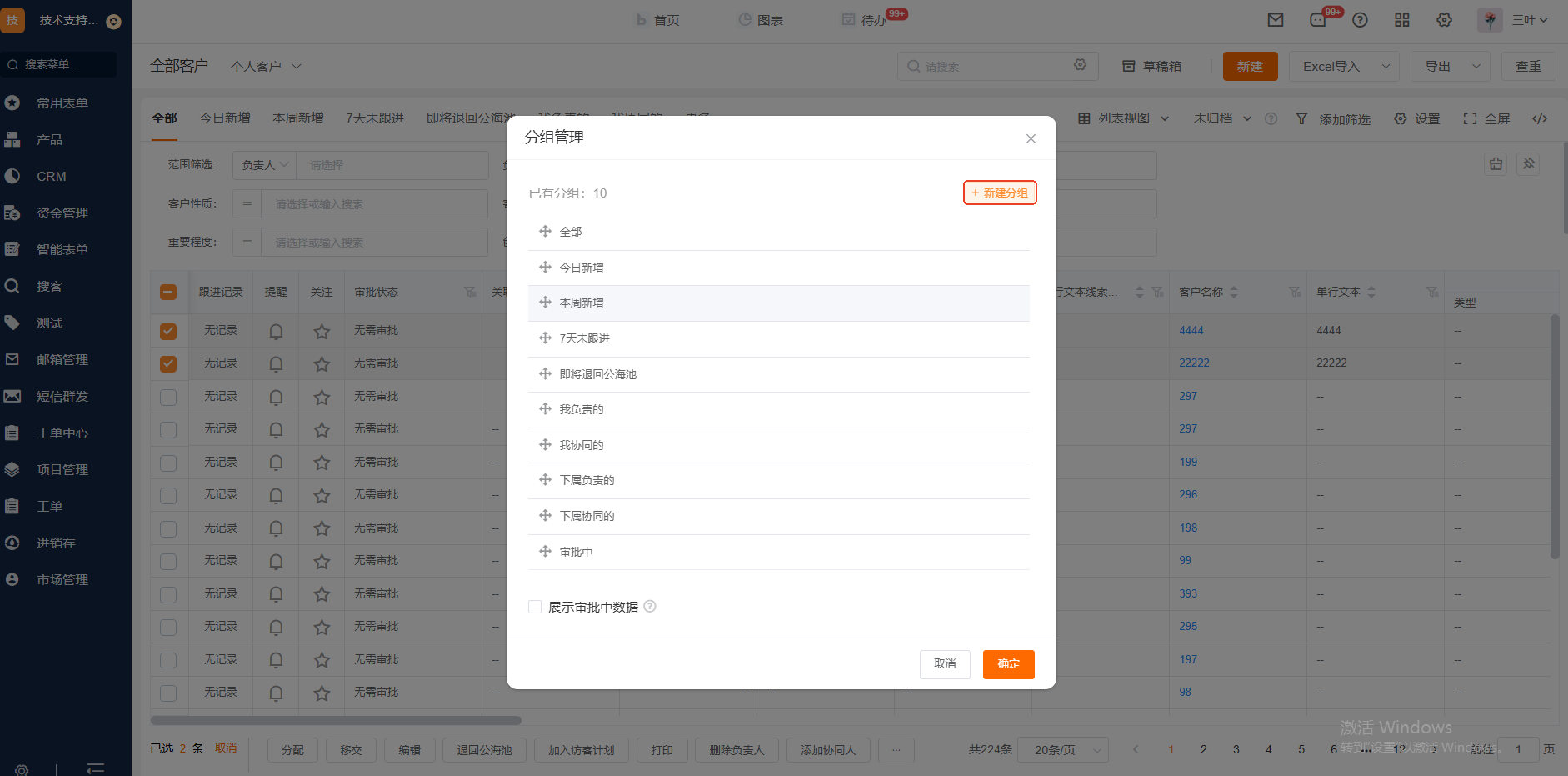Click the drag handle beside 审批中 group
The width and height of the screenshot is (1568, 776).
point(545,552)
